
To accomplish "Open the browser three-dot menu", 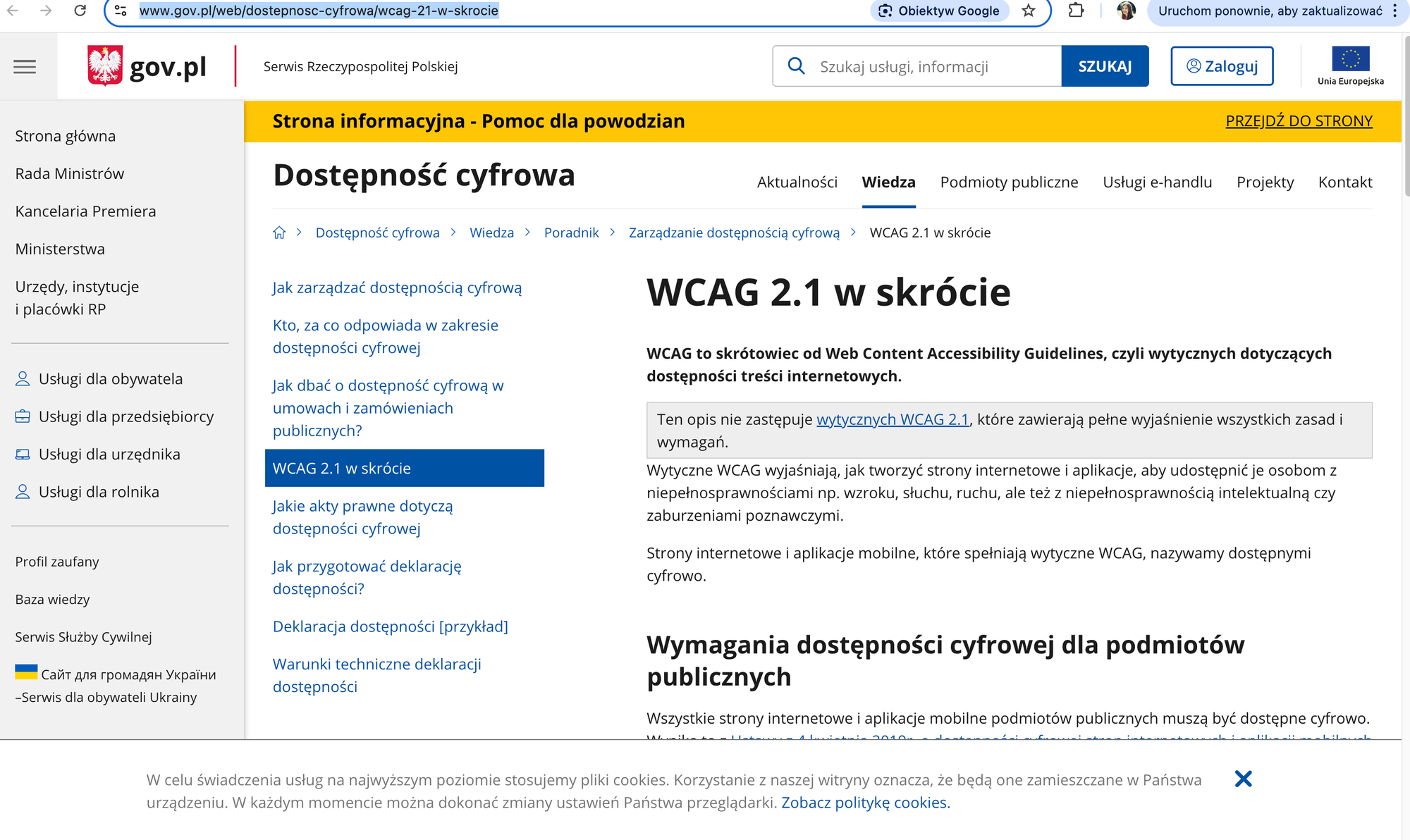I will pyautogui.click(x=1394, y=11).
